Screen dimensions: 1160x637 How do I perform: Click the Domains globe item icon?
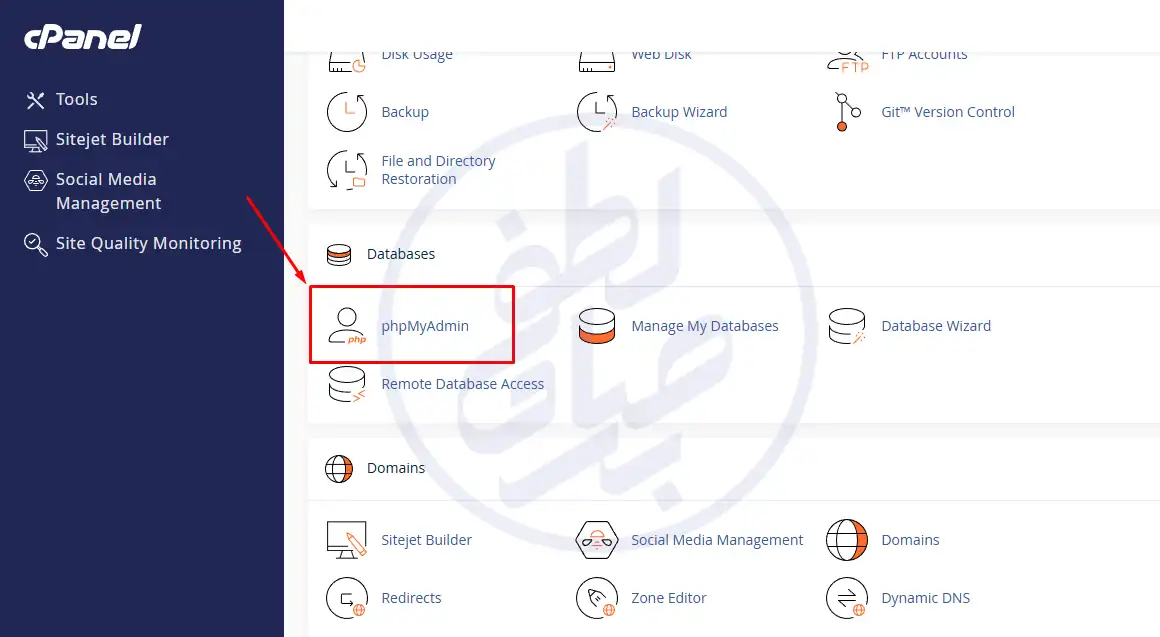tap(847, 539)
